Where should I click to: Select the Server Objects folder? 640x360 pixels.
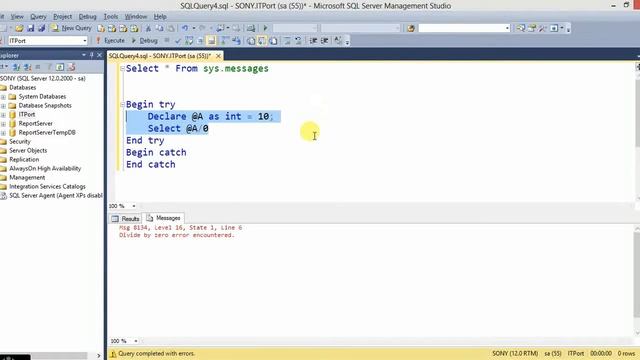pos(28,151)
